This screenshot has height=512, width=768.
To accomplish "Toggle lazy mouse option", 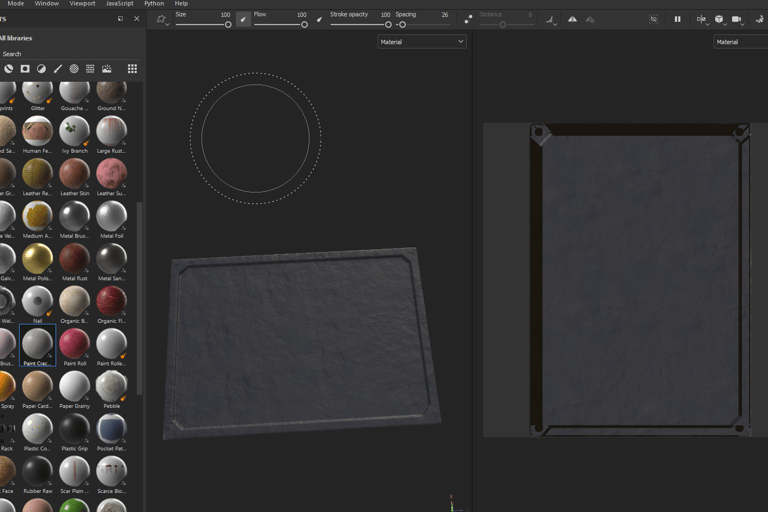I will tap(468, 19).
